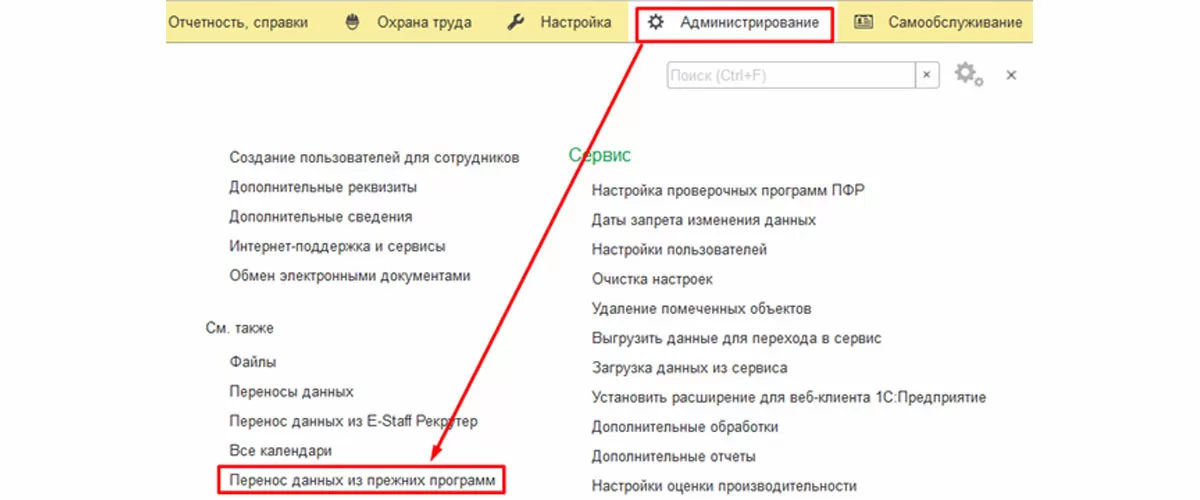Focus the Поиск (Ctrl+F) search field
This screenshot has height=500, width=1200.
point(791,75)
